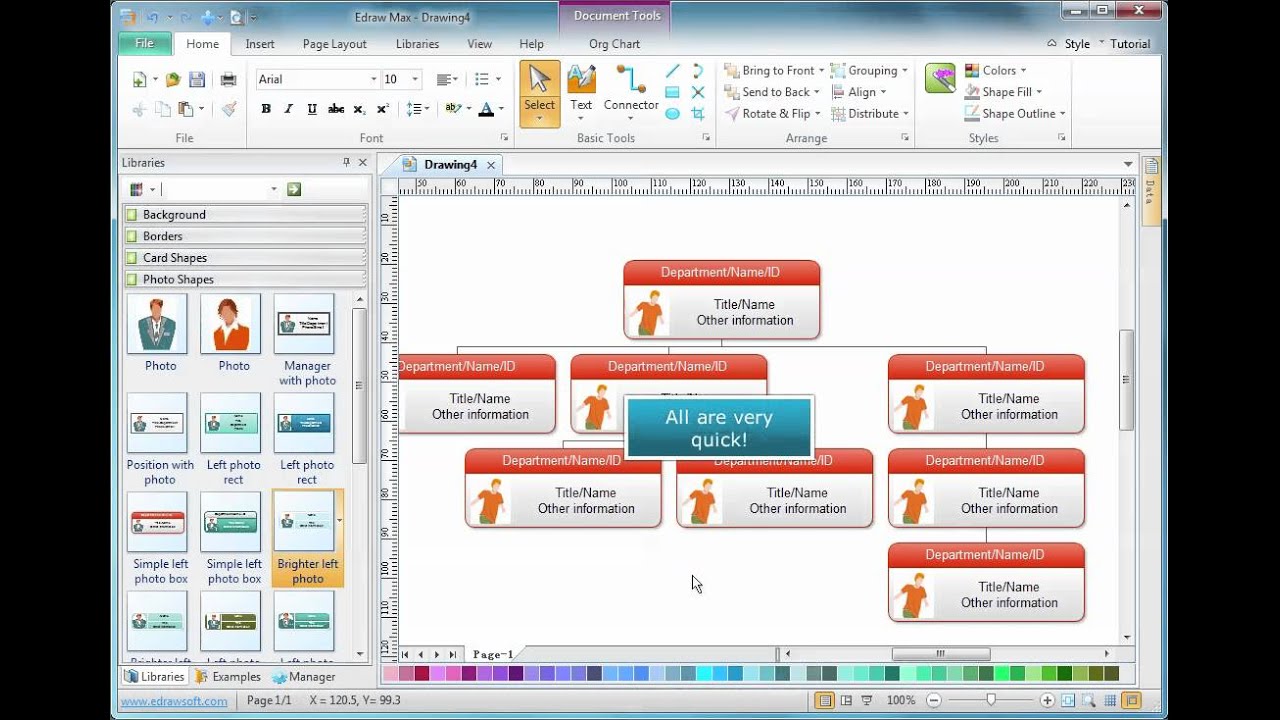Click the monitor-shaped view icon beside the 100% zoom value
The image size is (1280, 720).
click(x=867, y=701)
